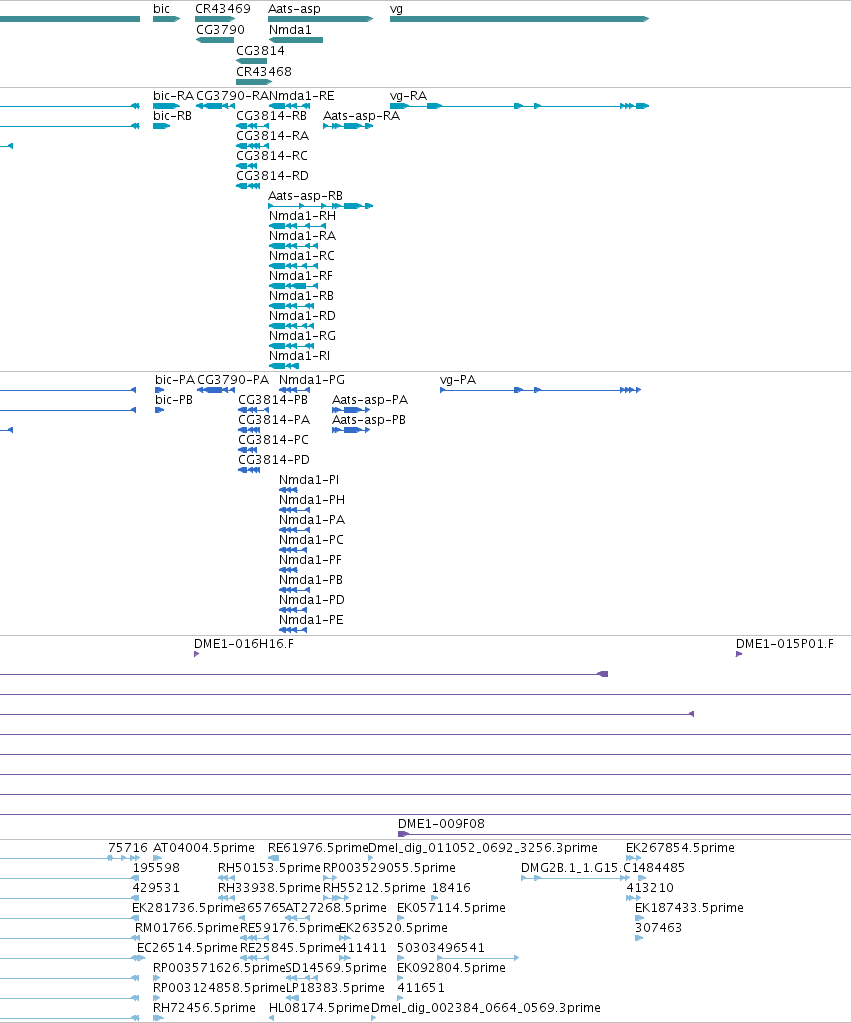Select protein CG3814-PD
851x1023 pixels.
[x=249, y=470]
